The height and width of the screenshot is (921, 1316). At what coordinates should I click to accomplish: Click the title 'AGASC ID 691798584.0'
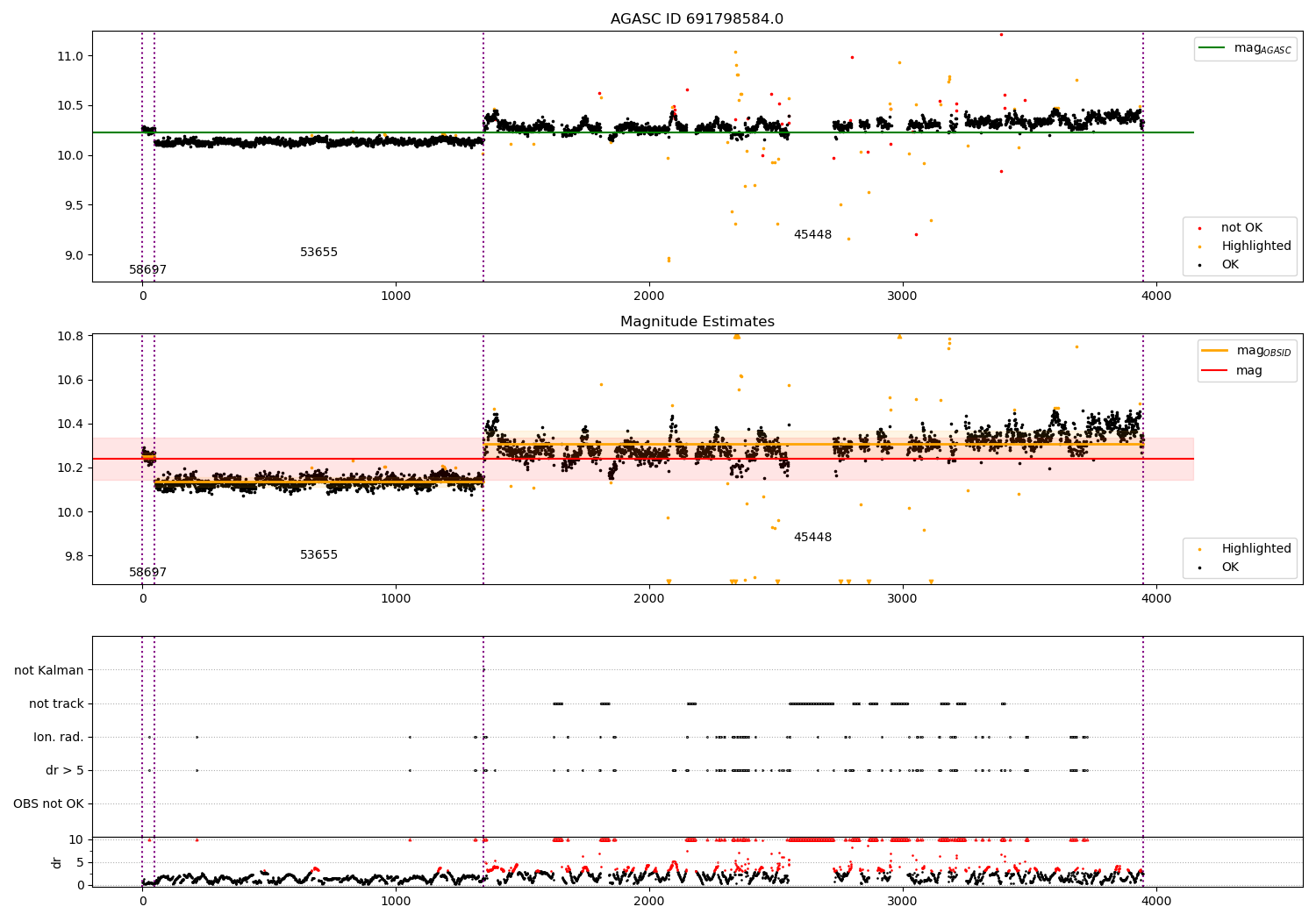[x=697, y=19]
